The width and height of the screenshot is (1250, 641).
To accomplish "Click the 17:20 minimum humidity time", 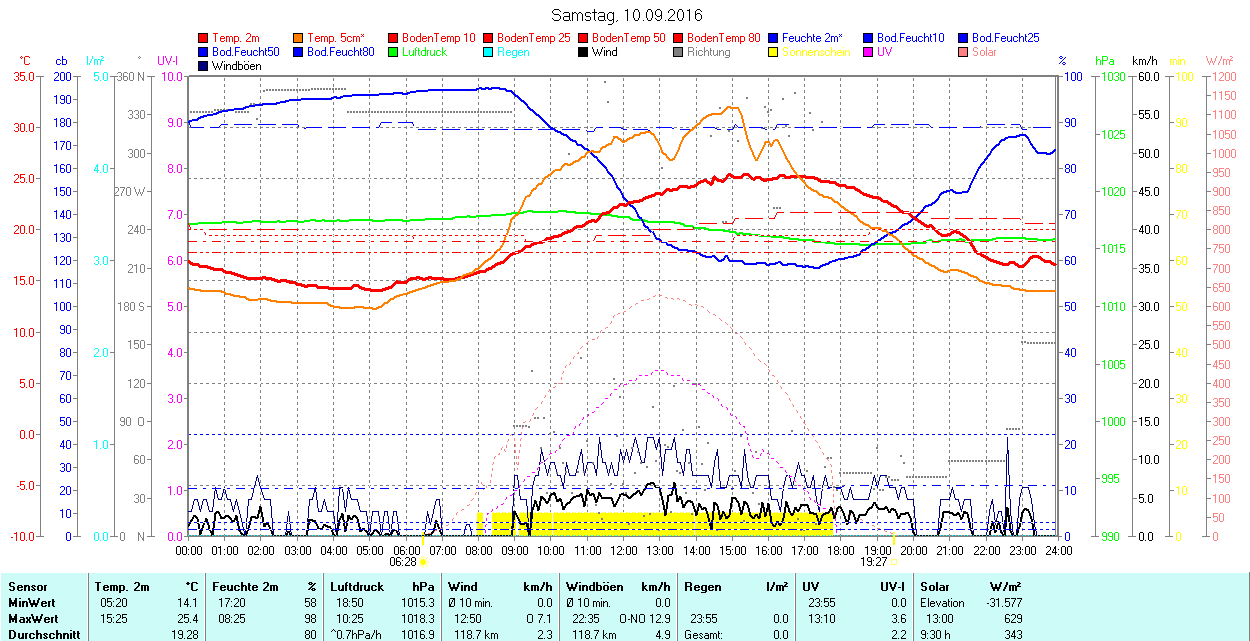I will [x=231, y=603].
